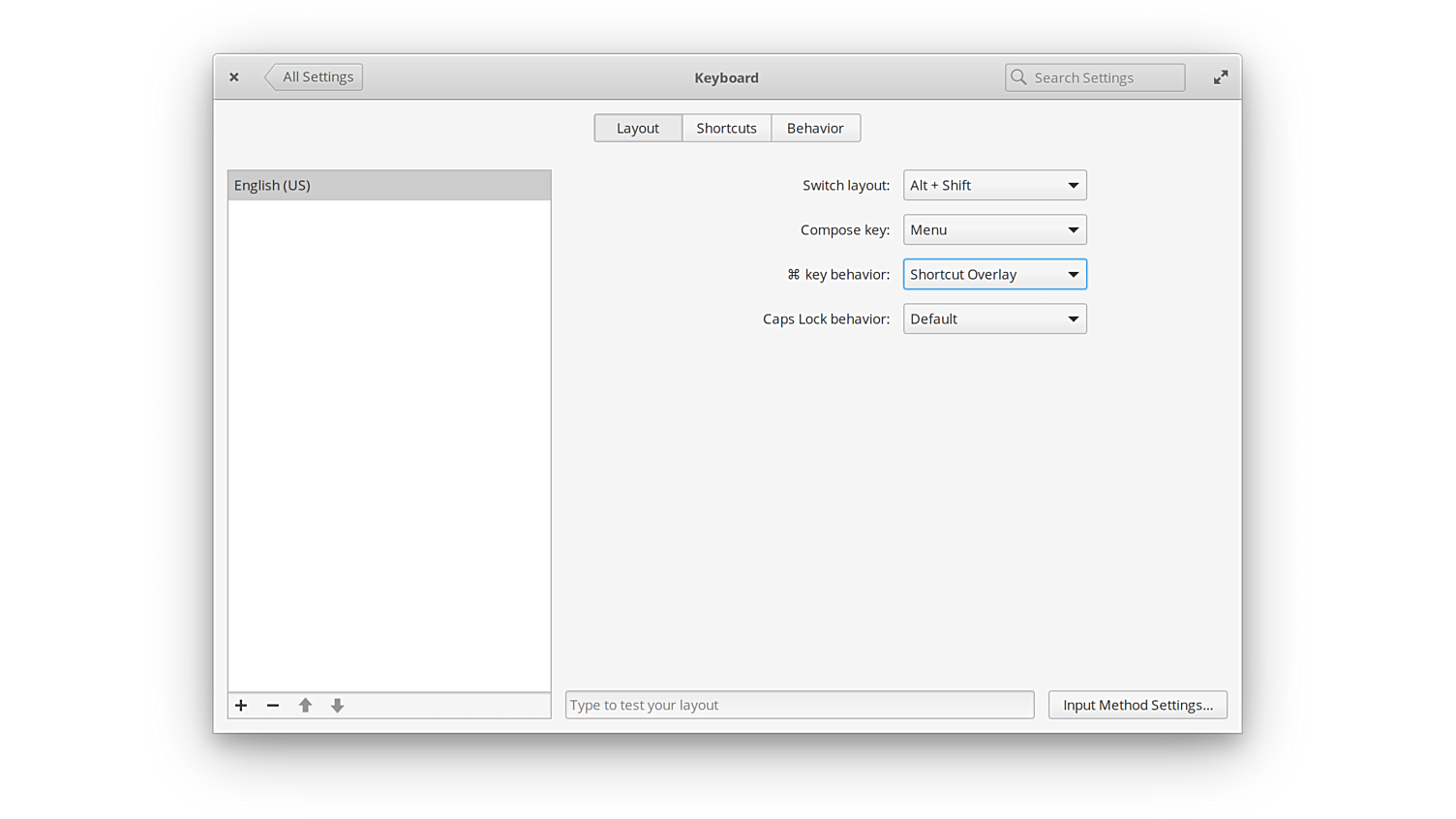Click the add keyboard layout plus icon

(241, 706)
